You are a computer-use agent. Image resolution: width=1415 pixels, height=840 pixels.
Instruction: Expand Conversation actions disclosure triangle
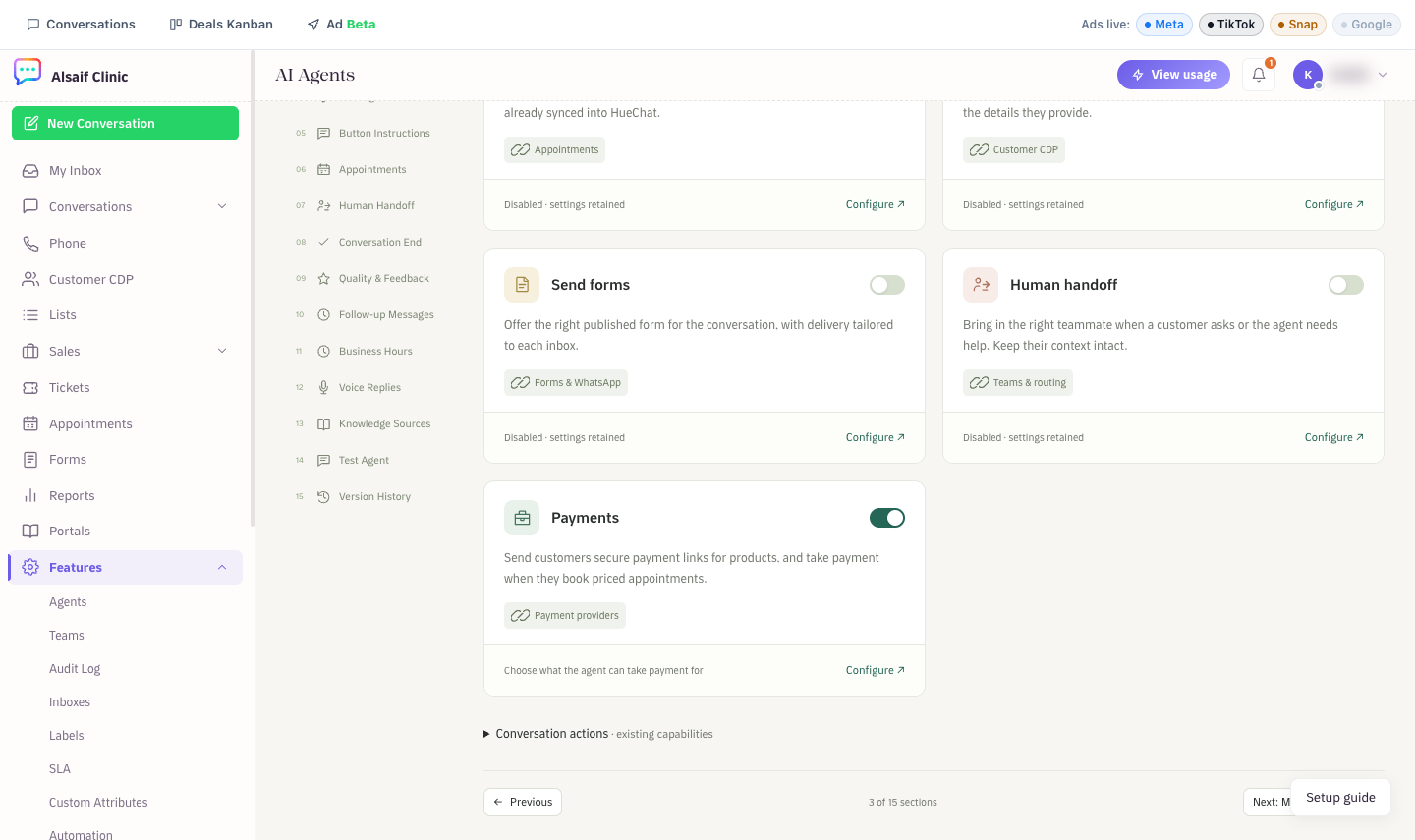(486, 735)
